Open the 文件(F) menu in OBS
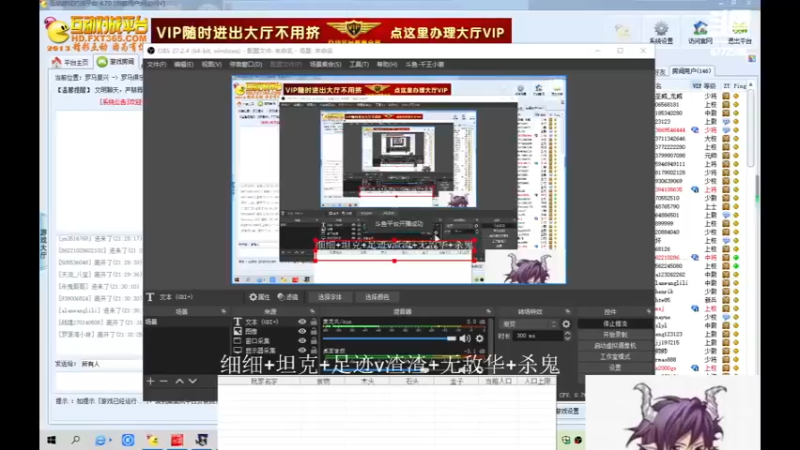The height and width of the screenshot is (450, 800). [x=156, y=65]
